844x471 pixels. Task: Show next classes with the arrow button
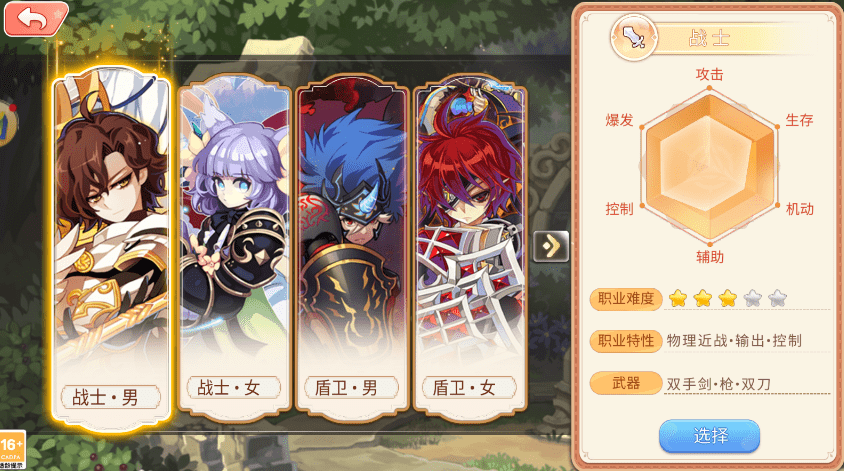coord(551,247)
